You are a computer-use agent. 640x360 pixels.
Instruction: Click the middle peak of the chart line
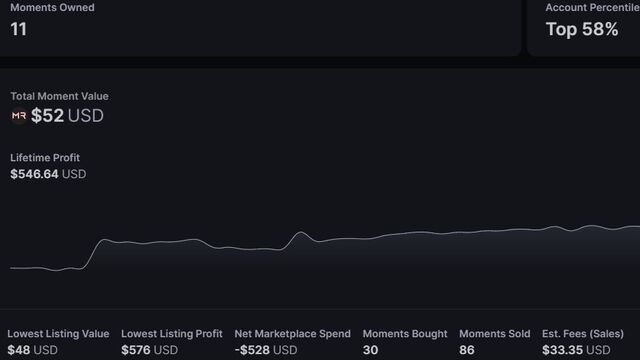point(301,233)
